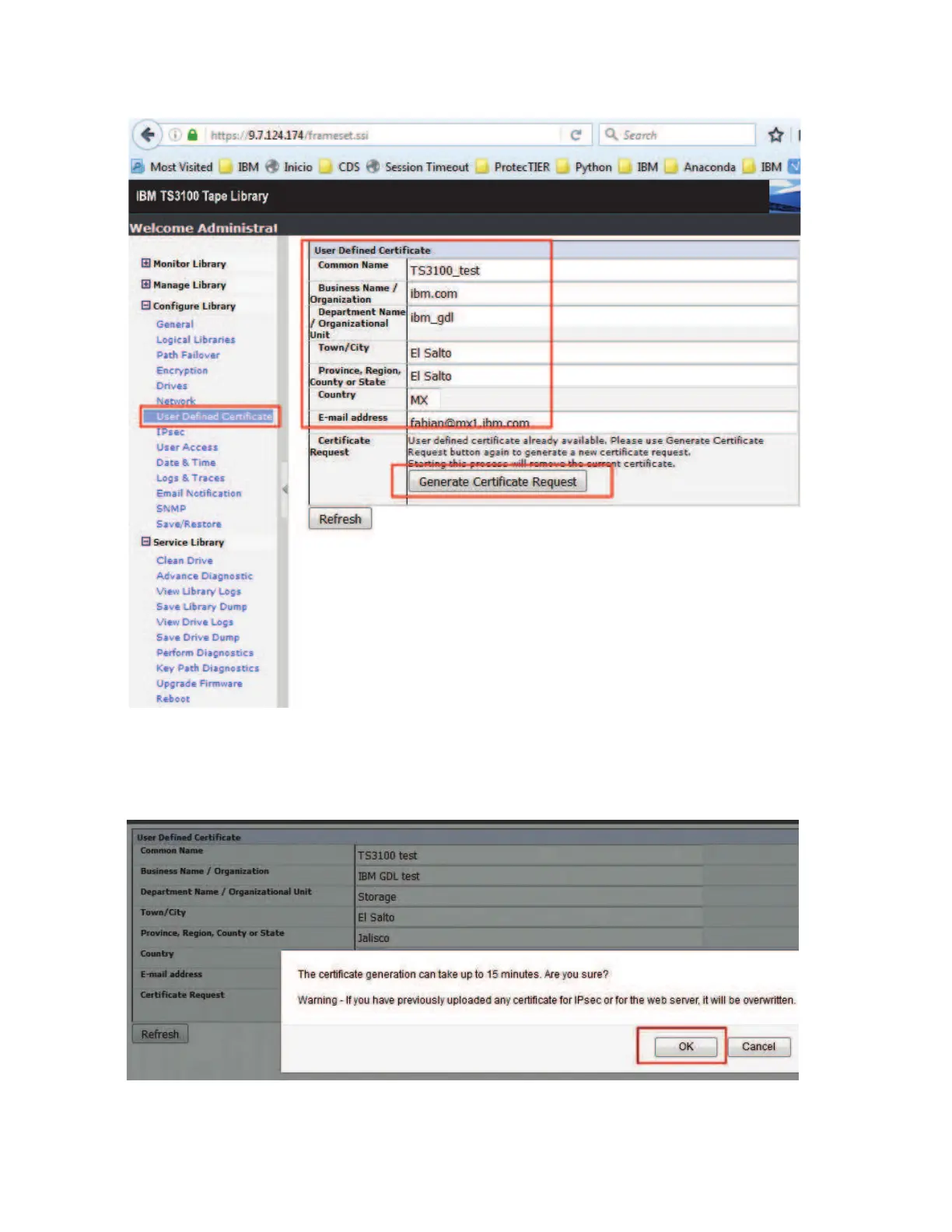Open the General configuration link
The height and width of the screenshot is (1232, 952).
(175, 324)
